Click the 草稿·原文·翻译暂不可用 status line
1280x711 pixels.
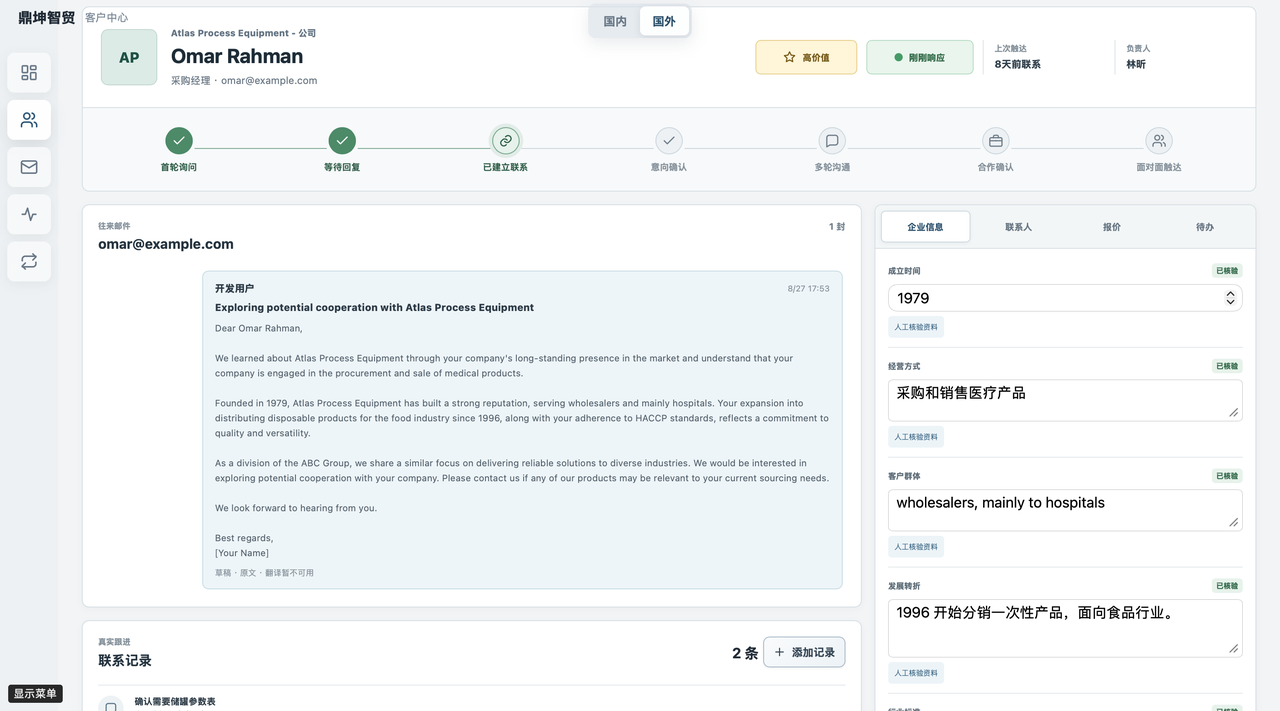[264, 573]
